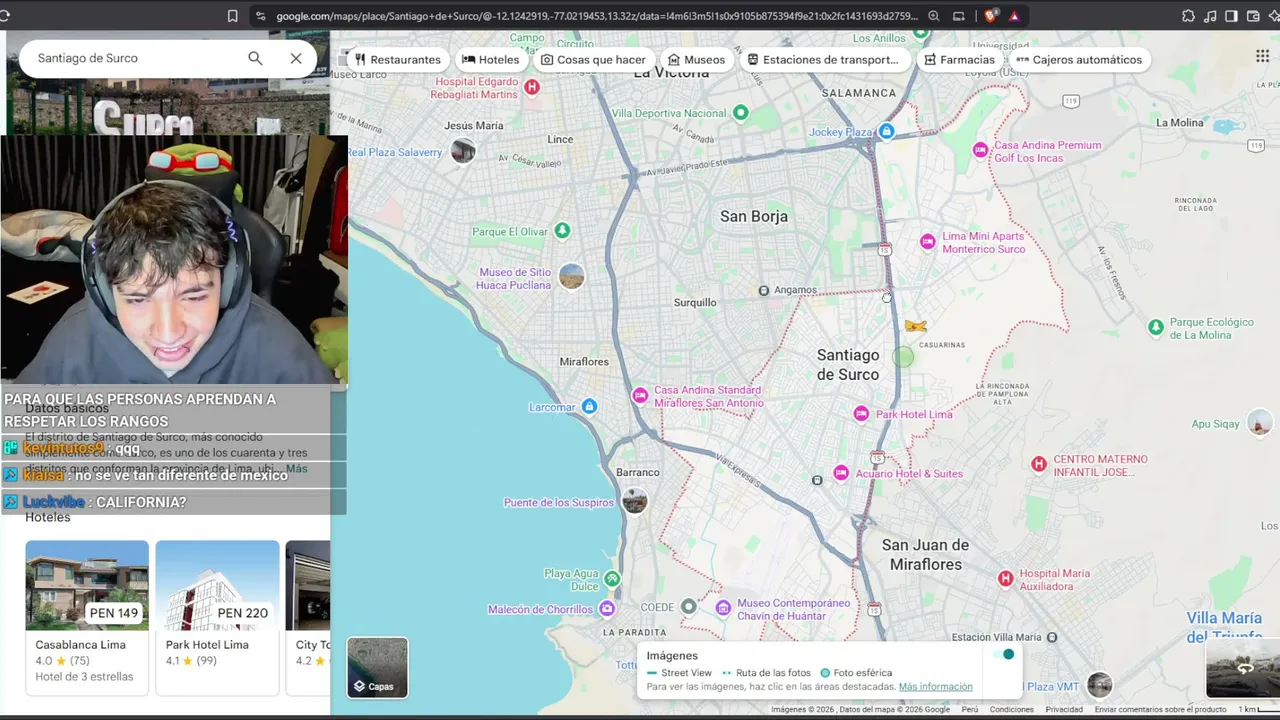Open the Privacidad footer link

1064,710
